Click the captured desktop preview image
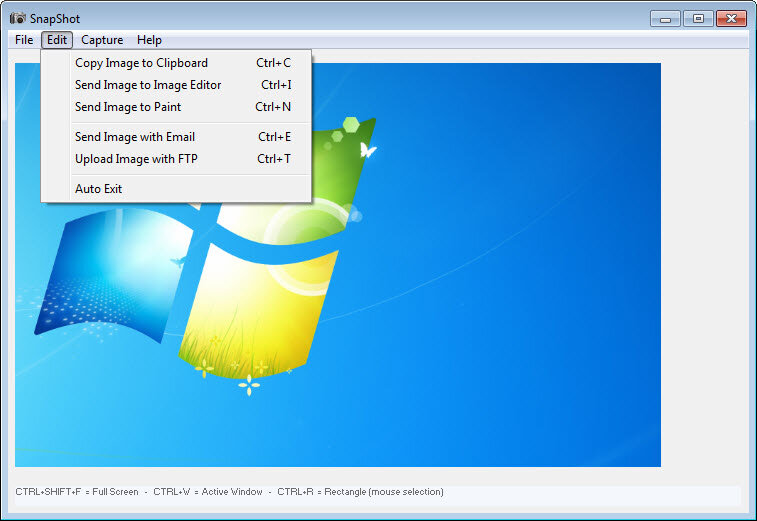This screenshot has height=521, width=757. point(338,265)
